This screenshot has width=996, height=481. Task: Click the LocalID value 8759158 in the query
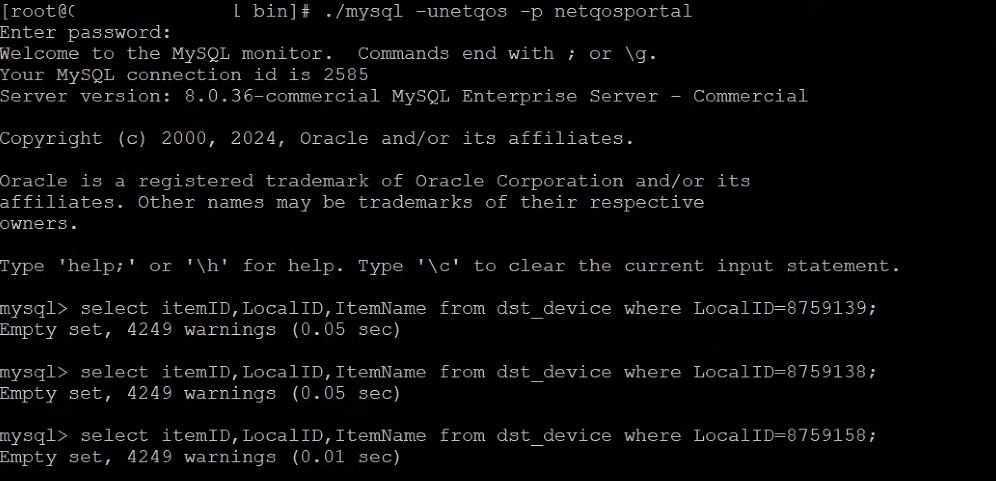(835, 436)
